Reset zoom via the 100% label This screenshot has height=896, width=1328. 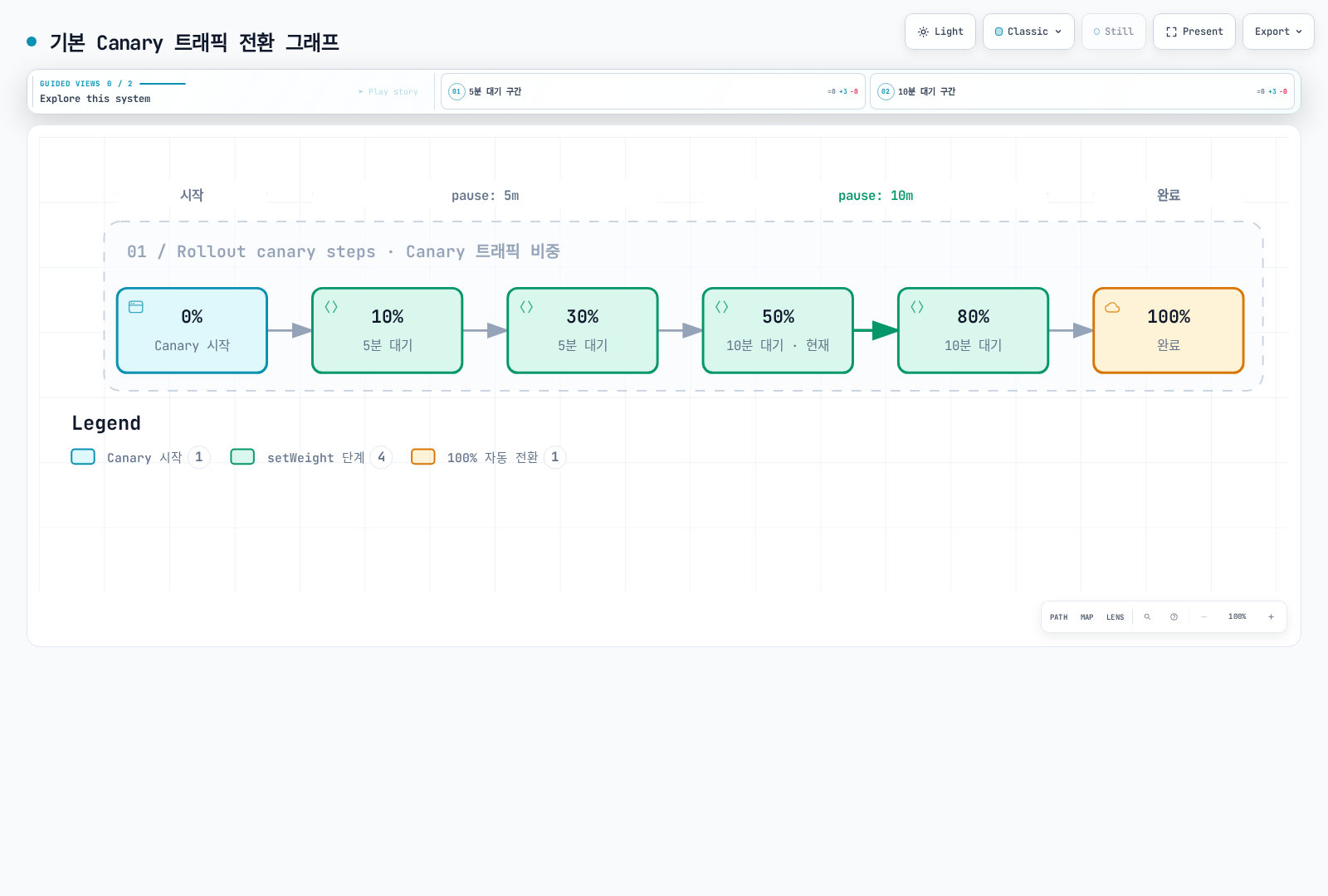(x=1237, y=617)
